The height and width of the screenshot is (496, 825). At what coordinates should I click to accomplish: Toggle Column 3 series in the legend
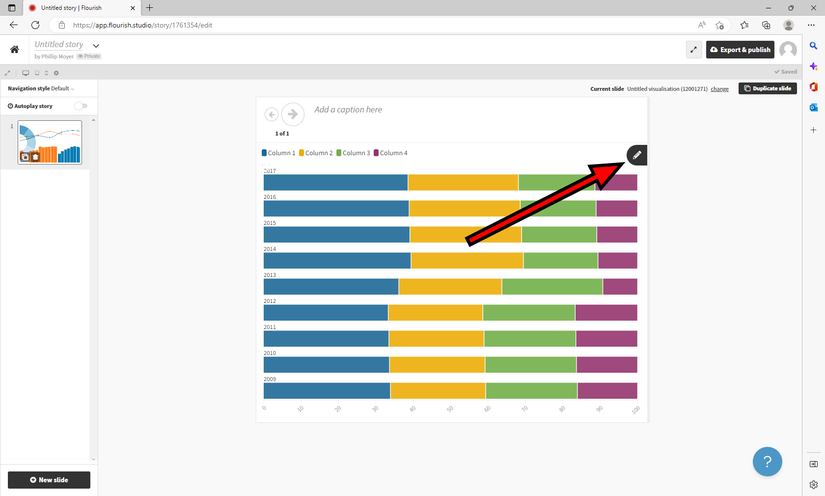point(353,153)
